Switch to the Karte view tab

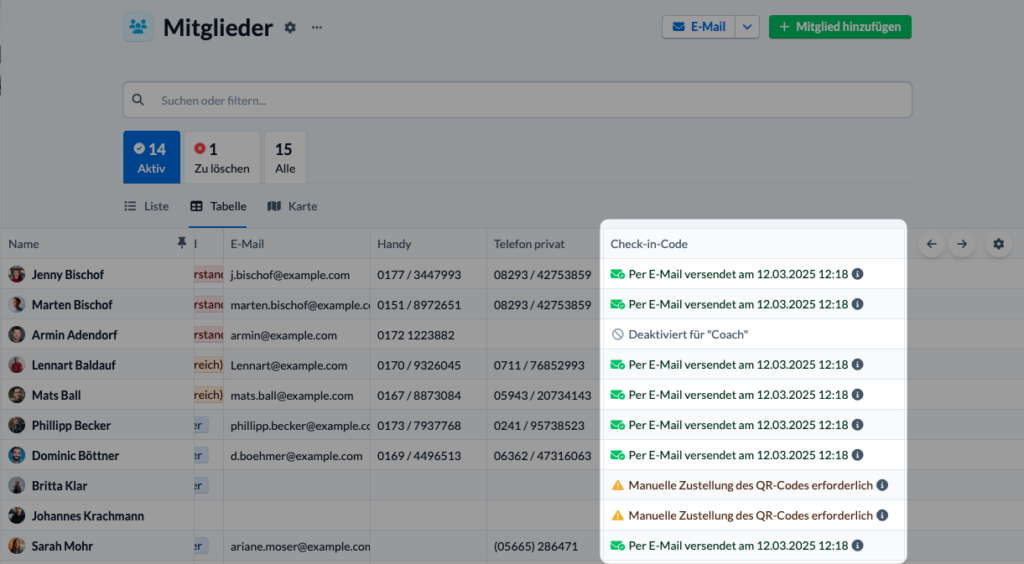(x=293, y=206)
